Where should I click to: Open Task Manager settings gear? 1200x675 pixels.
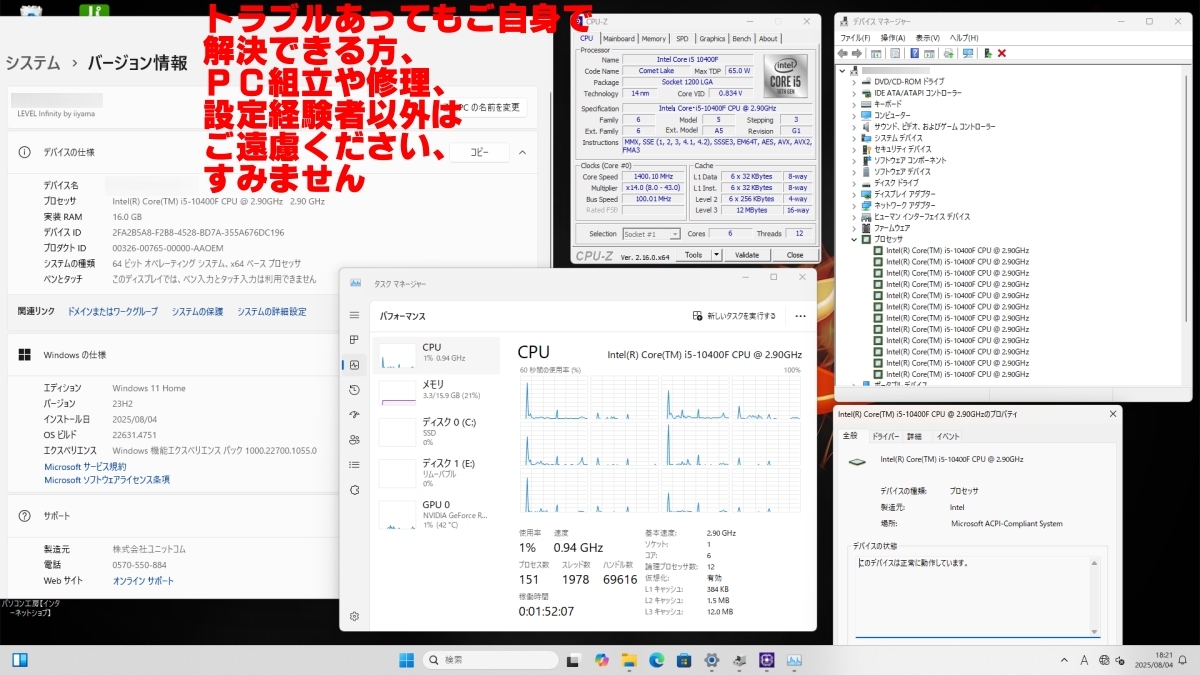click(354, 617)
